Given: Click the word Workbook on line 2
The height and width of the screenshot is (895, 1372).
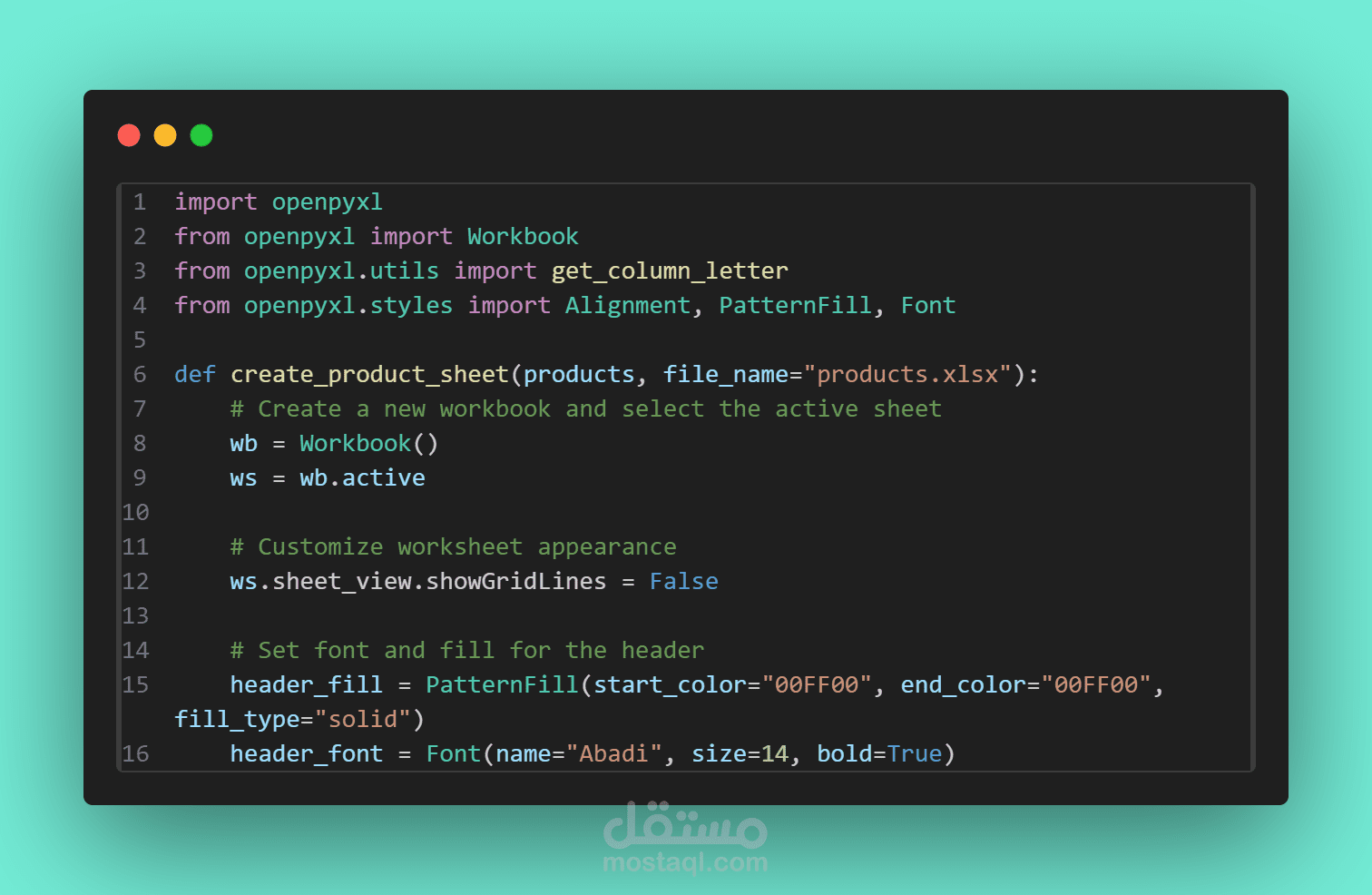Looking at the screenshot, I should coord(523,236).
